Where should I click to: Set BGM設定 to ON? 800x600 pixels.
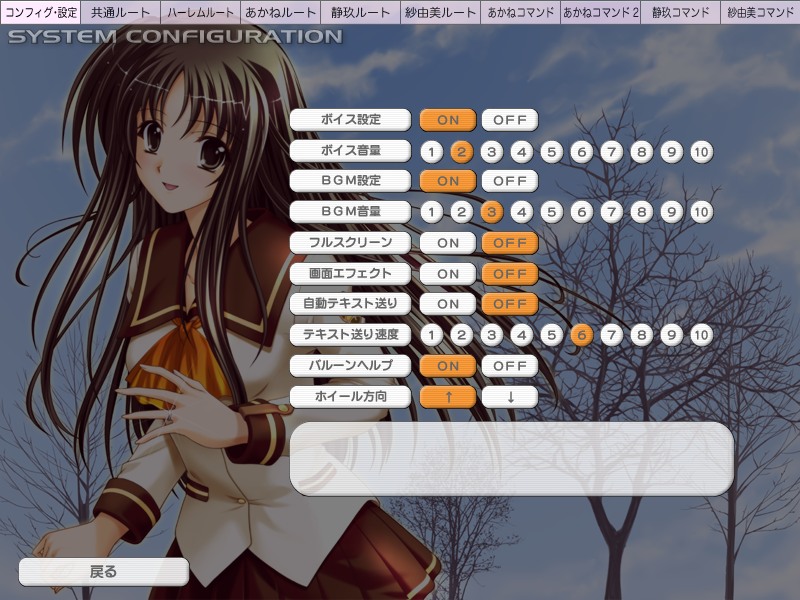click(x=448, y=181)
